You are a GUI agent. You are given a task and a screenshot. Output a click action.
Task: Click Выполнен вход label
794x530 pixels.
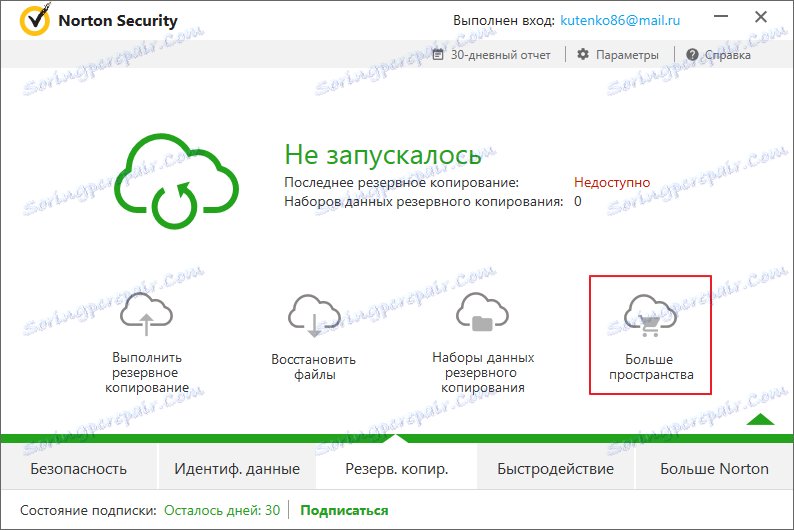click(504, 21)
